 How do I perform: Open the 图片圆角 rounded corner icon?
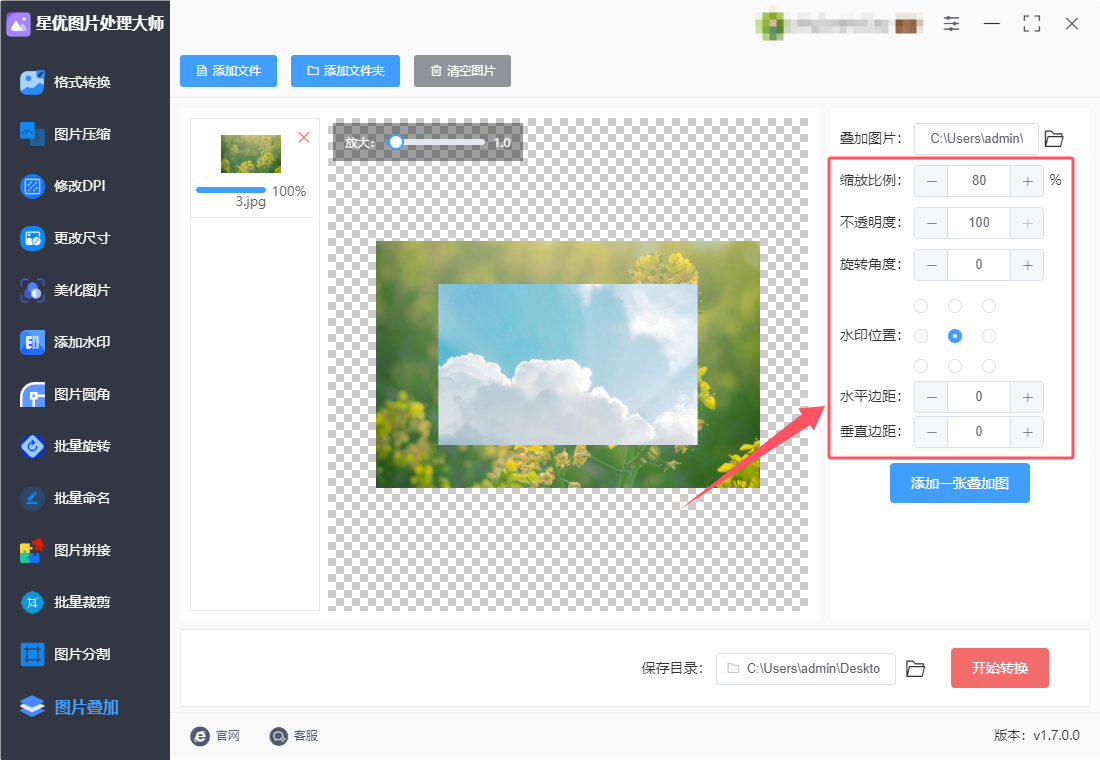click(32, 394)
